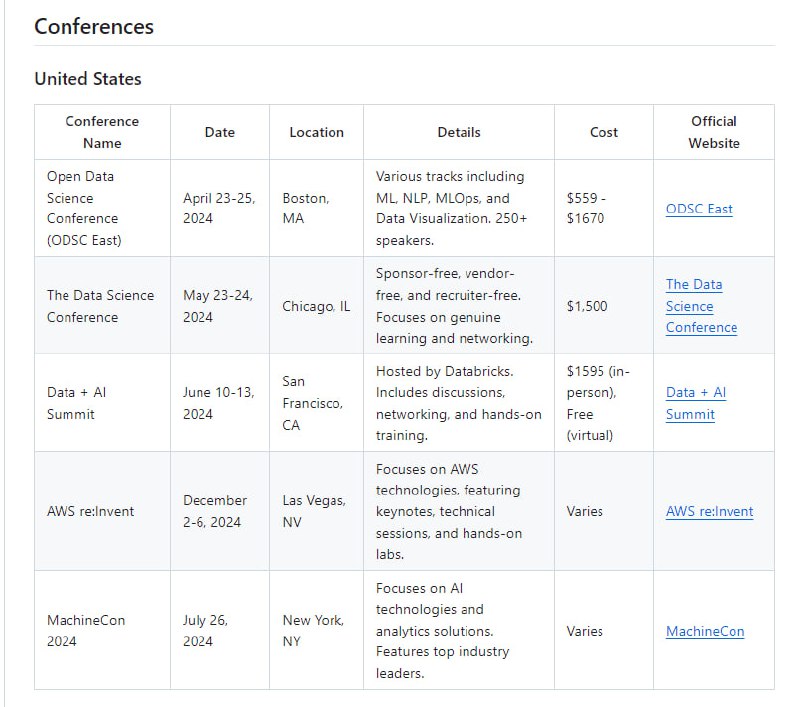Open the AWS re:Invent official website link
Image resolution: width=800 pixels, height=707 pixels.
(x=709, y=511)
